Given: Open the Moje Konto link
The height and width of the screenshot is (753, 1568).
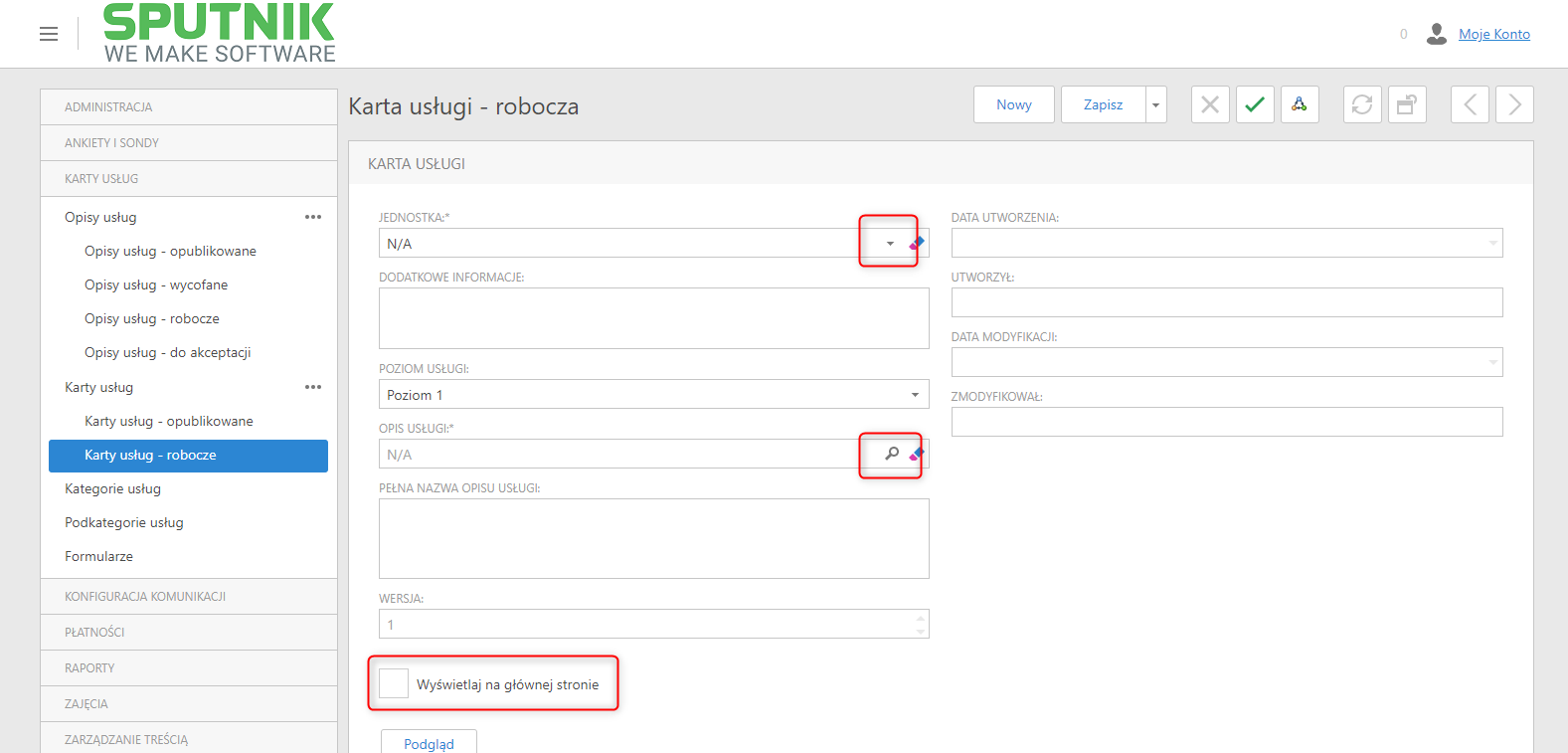Looking at the screenshot, I should (1494, 34).
